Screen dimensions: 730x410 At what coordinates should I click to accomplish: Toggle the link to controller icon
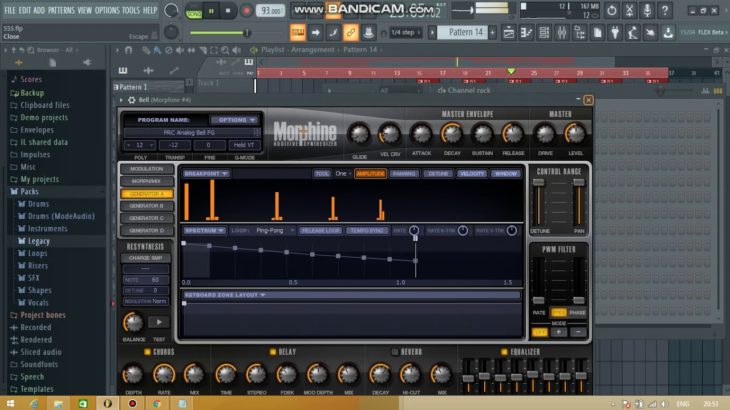point(351,33)
